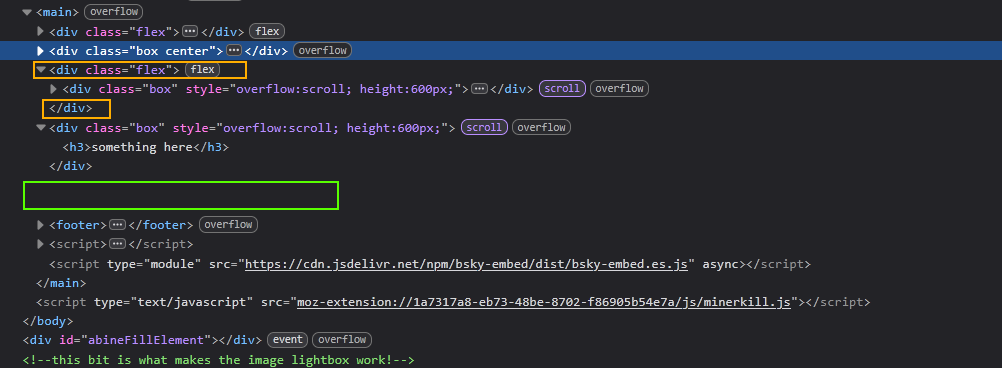Collapse the main element node
The image size is (1002, 368).
27,12
